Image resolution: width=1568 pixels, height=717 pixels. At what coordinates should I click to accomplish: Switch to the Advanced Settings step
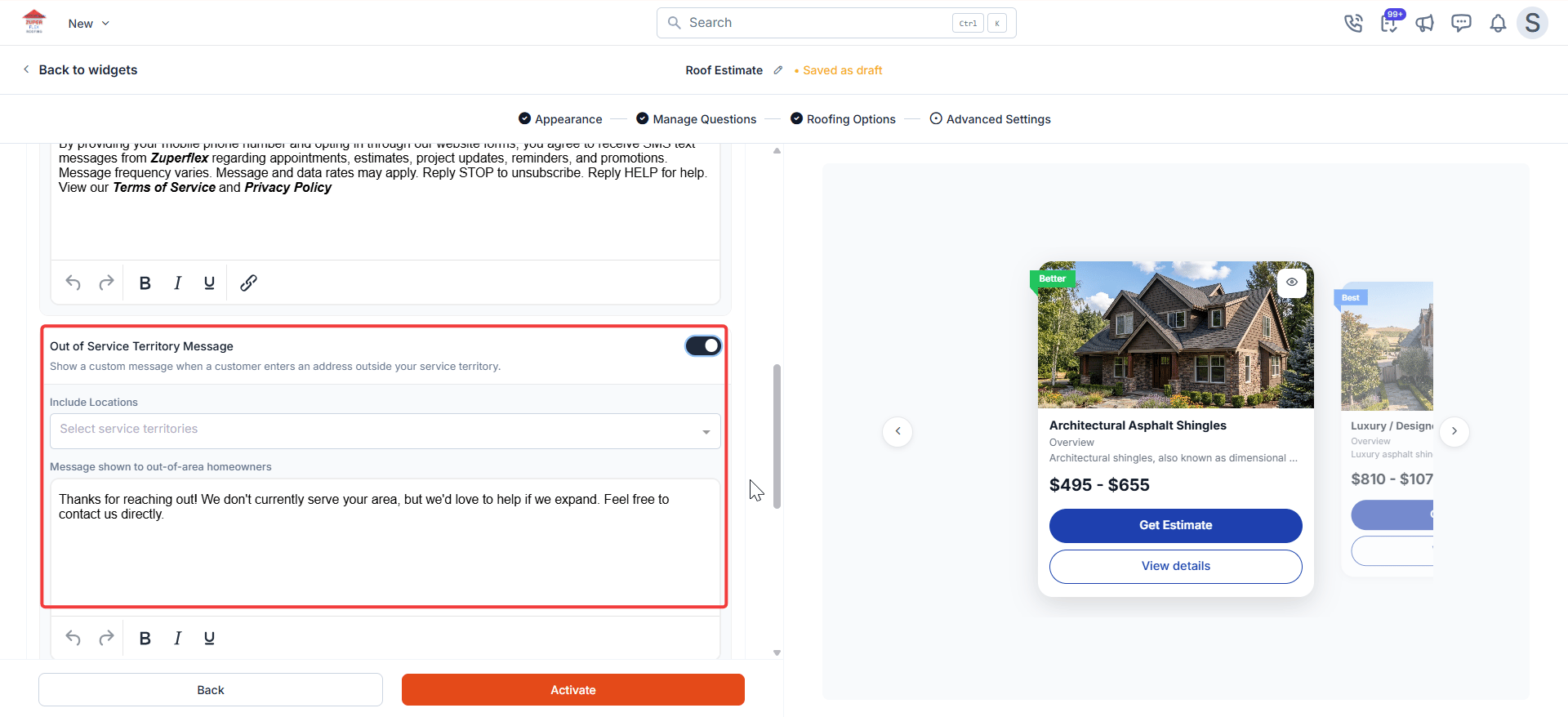point(990,119)
